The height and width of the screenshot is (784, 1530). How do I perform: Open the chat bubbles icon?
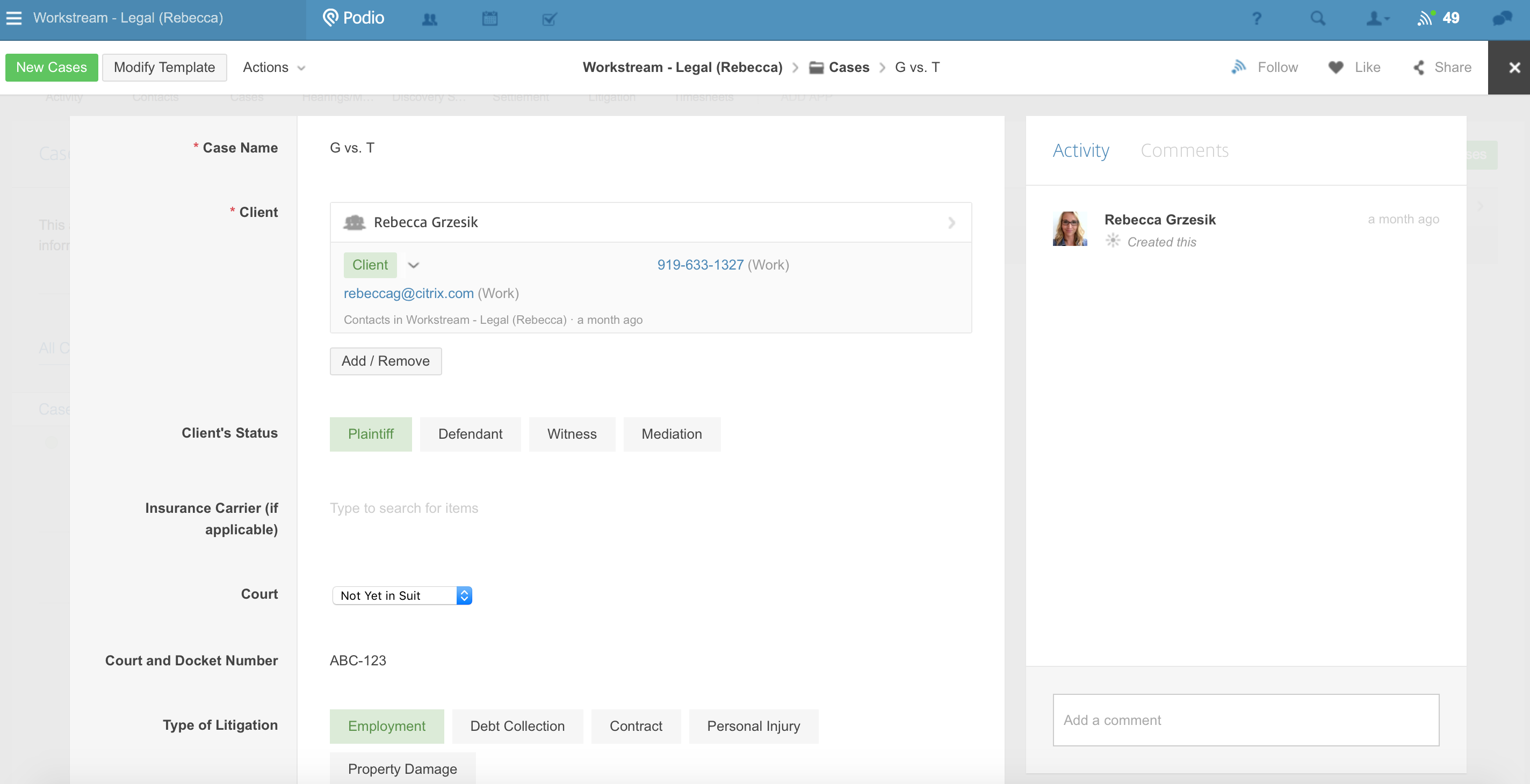point(1502,18)
